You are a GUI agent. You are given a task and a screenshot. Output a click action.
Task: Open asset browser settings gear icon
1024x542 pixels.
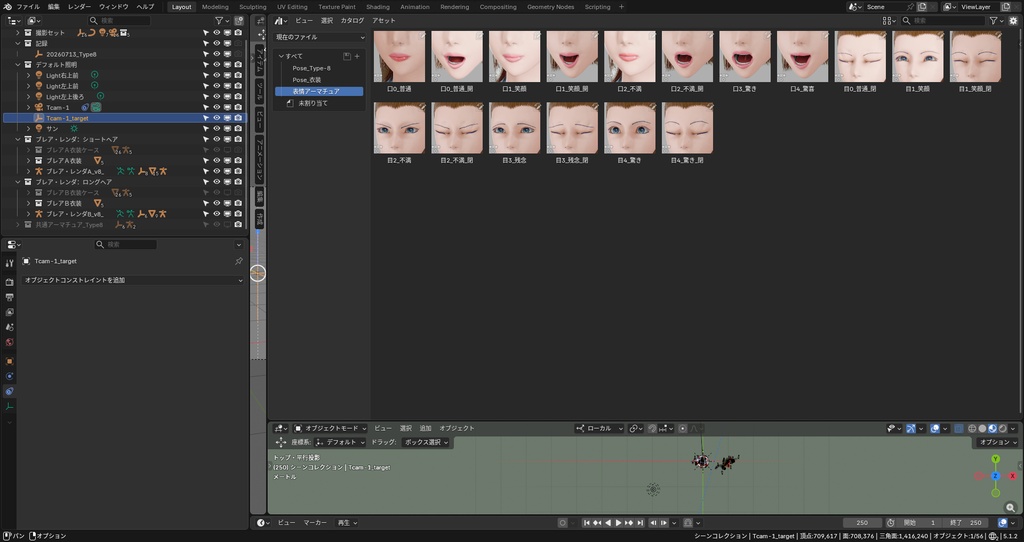(x=1014, y=21)
